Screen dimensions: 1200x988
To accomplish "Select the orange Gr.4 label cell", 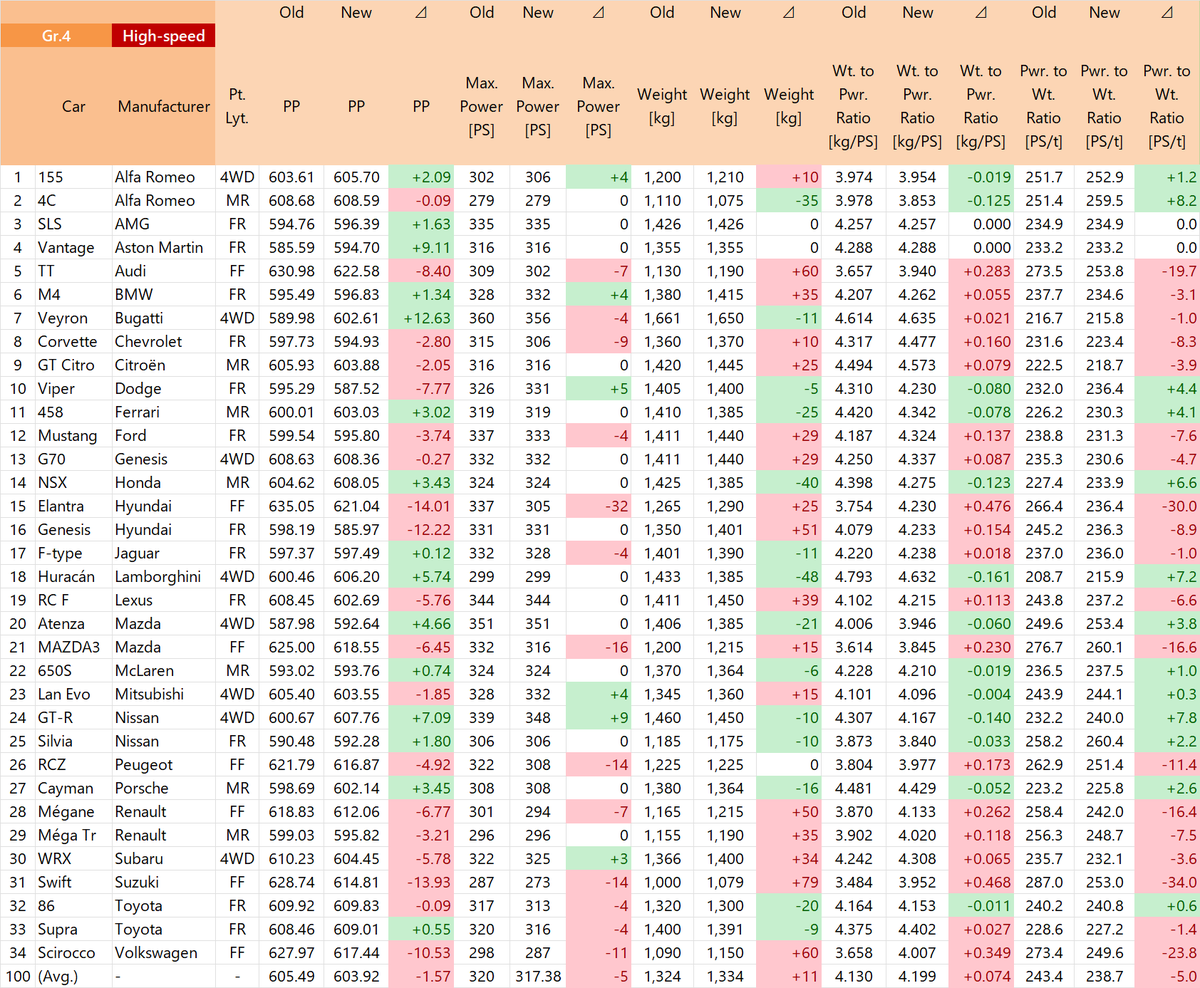I will 56,36.
